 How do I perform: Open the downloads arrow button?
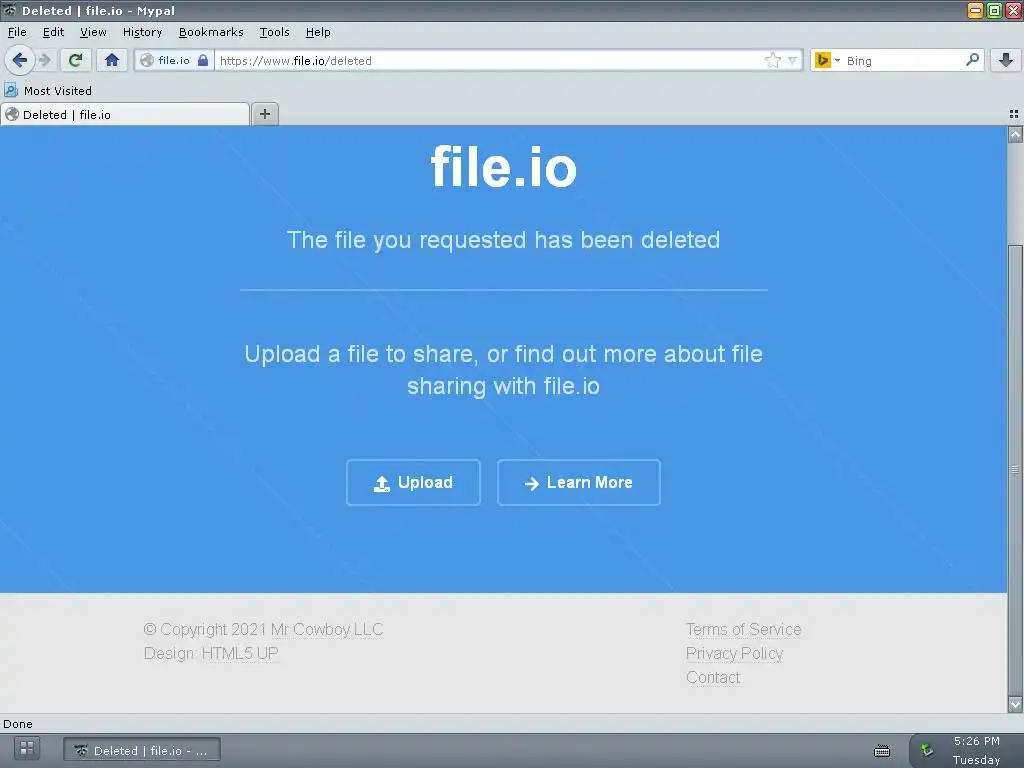pyautogui.click(x=1006, y=60)
